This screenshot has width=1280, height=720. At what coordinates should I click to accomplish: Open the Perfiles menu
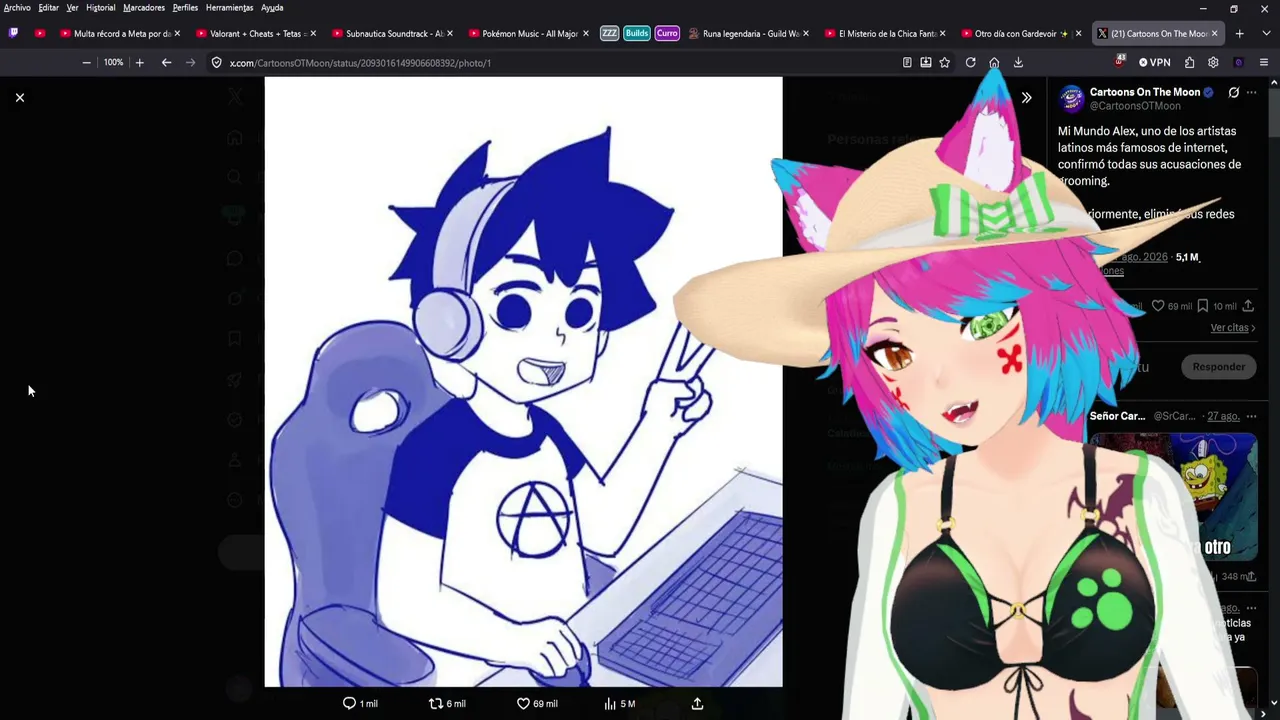pos(185,8)
